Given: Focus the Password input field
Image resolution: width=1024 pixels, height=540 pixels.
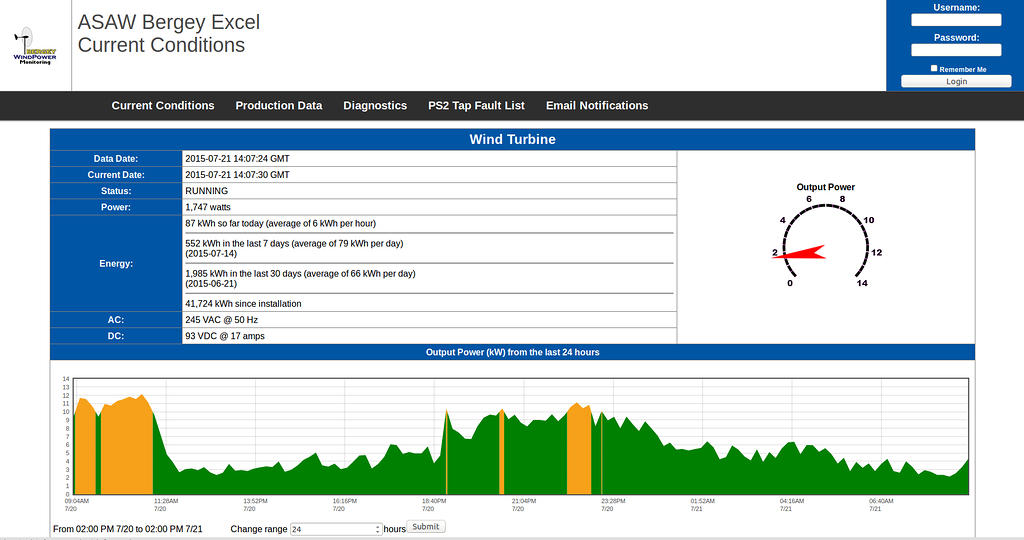Looking at the screenshot, I should pyautogui.click(x=956, y=50).
